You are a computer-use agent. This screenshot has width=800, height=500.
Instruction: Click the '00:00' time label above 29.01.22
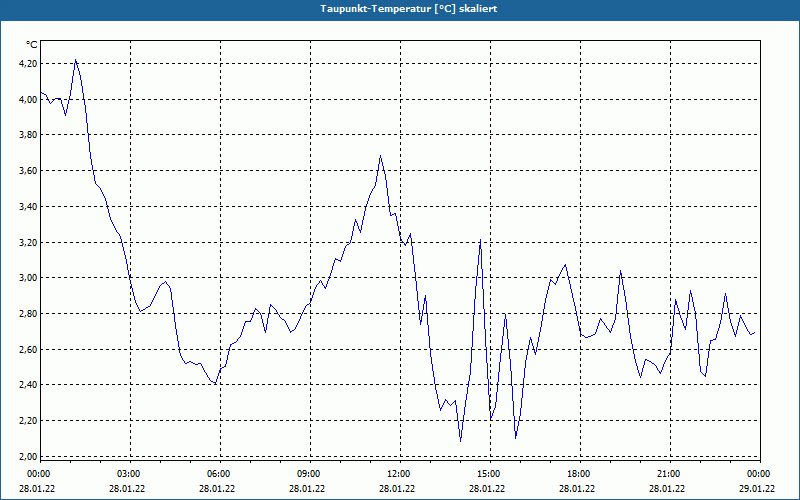758,474
